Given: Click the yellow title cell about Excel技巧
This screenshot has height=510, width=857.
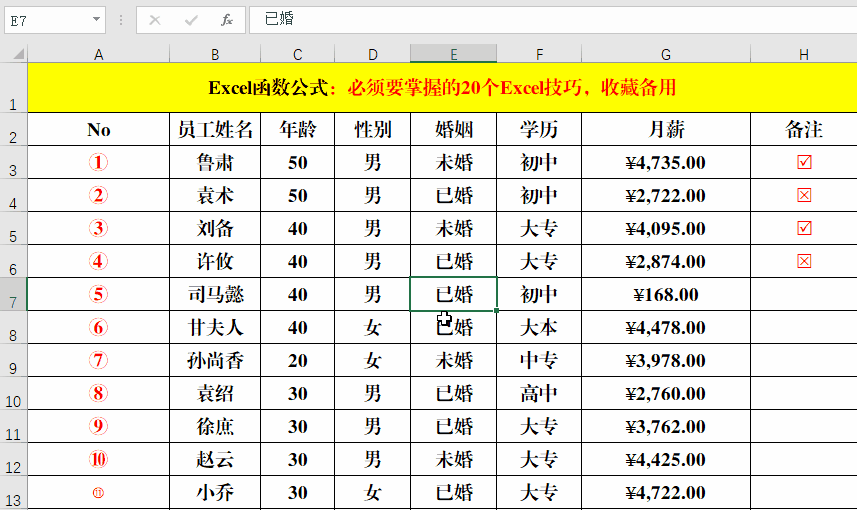Looking at the screenshot, I should point(442,88).
